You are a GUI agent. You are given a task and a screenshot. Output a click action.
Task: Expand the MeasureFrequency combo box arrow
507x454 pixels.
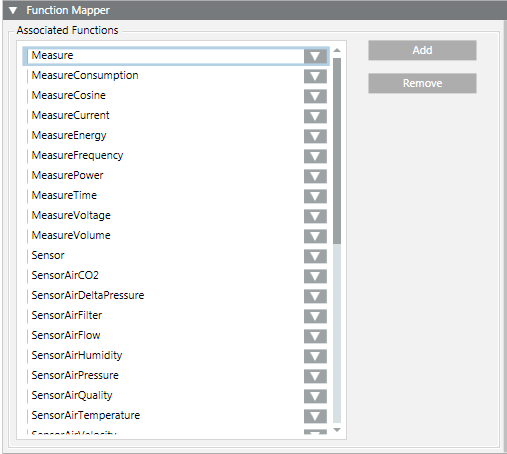click(315, 156)
